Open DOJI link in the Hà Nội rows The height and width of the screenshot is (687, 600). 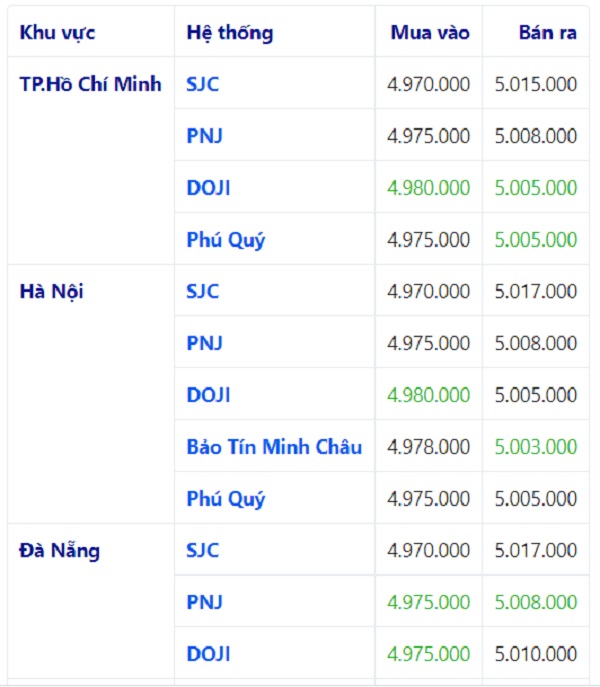coord(208,395)
